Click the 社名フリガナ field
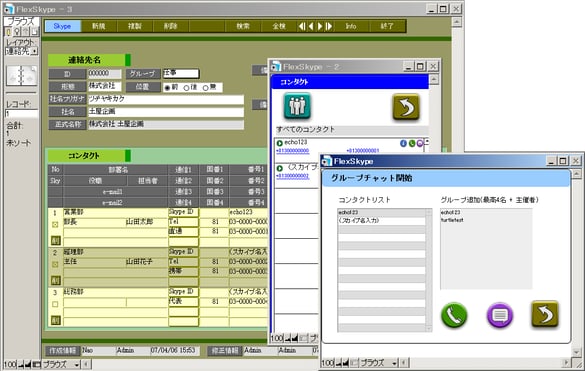The width and height of the screenshot is (585, 371). pyautogui.click(x=166, y=99)
